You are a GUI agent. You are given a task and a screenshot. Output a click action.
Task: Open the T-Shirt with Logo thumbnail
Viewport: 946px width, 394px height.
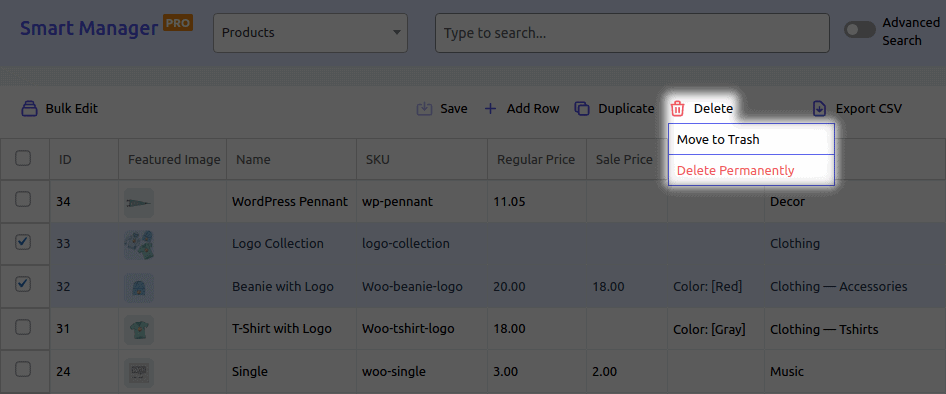tap(139, 329)
